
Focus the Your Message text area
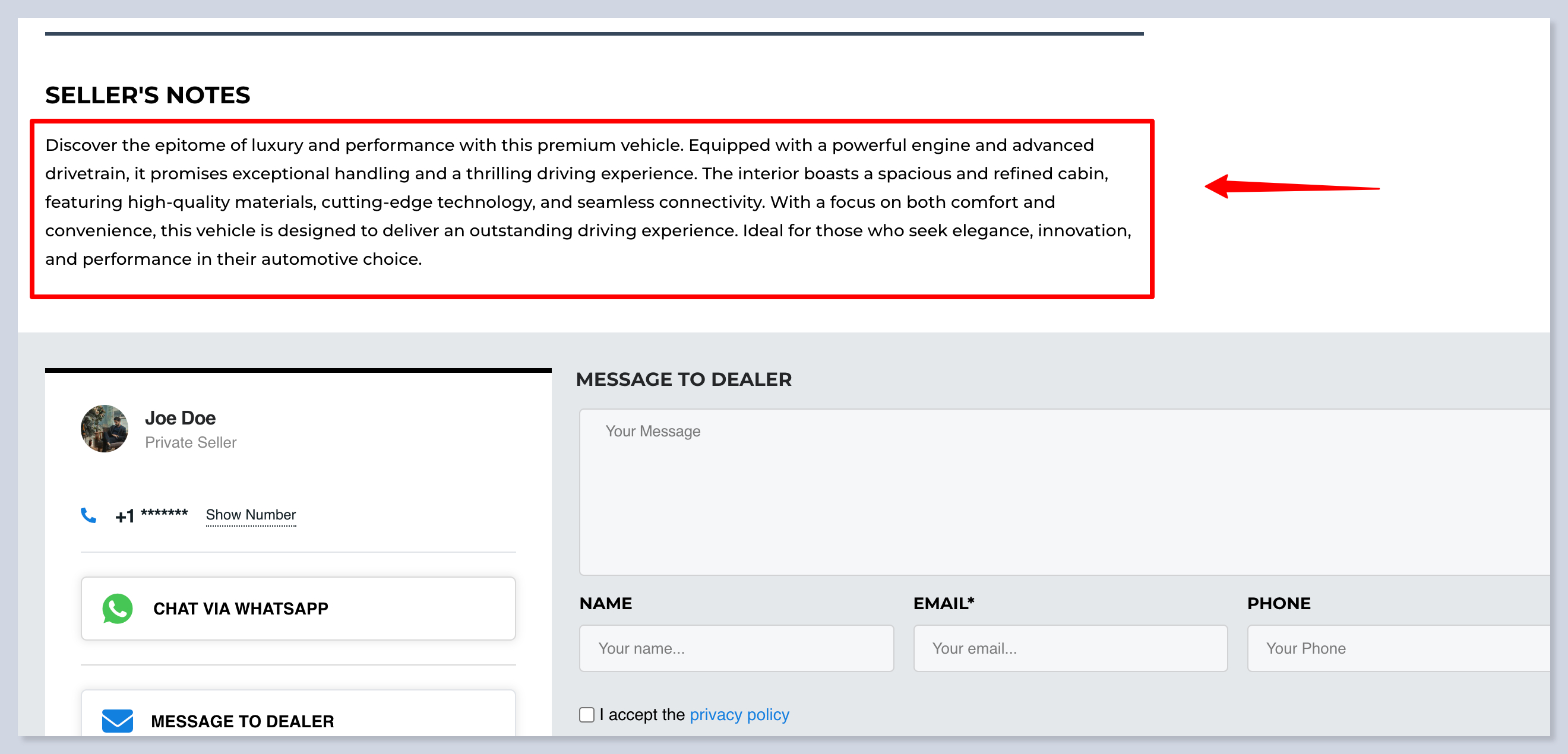coord(1065,492)
